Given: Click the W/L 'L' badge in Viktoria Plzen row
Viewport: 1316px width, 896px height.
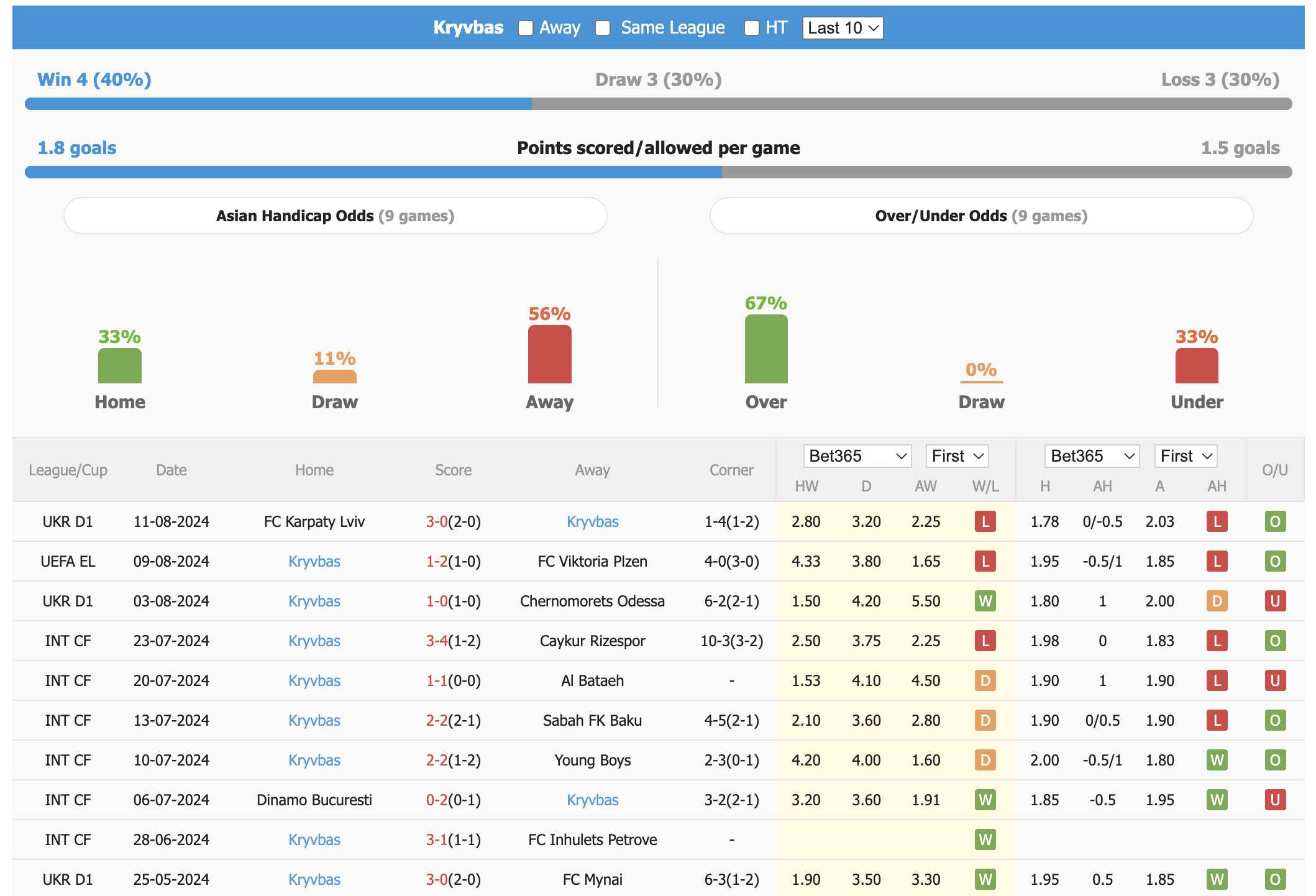Looking at the screenshot, I should tap(985, 561).
